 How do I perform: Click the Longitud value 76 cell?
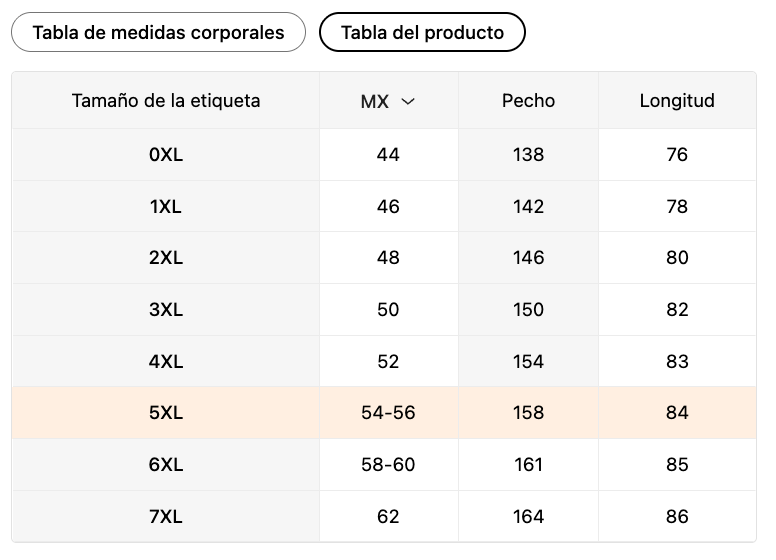click(x=677, y=155)
